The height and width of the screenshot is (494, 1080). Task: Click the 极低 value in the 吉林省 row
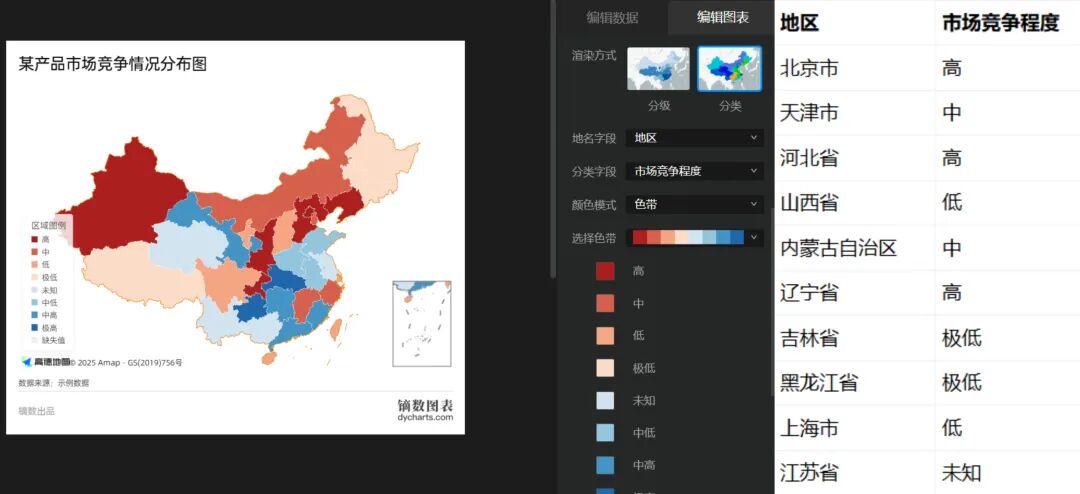962,338
